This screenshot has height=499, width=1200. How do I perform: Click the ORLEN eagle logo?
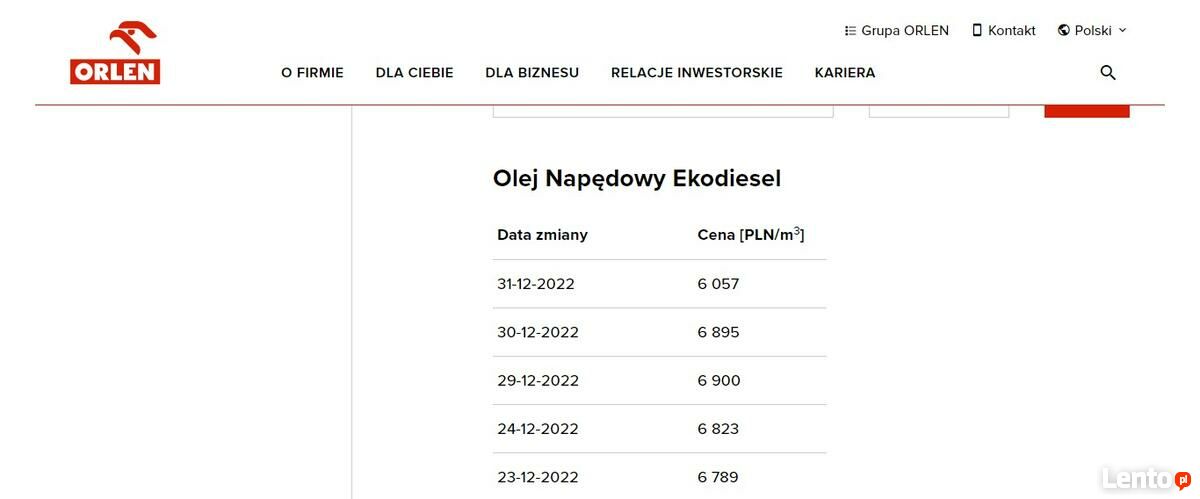(115, 53)
